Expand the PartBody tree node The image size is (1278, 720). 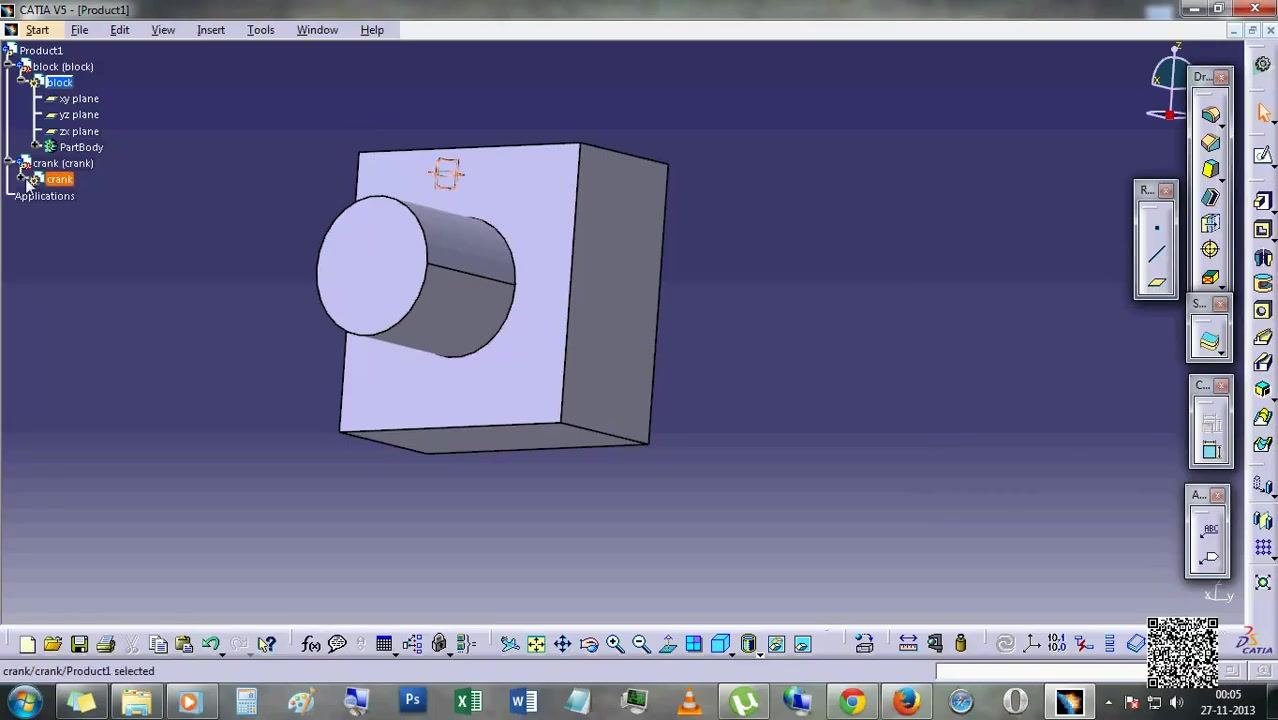[x=37, y=147]
